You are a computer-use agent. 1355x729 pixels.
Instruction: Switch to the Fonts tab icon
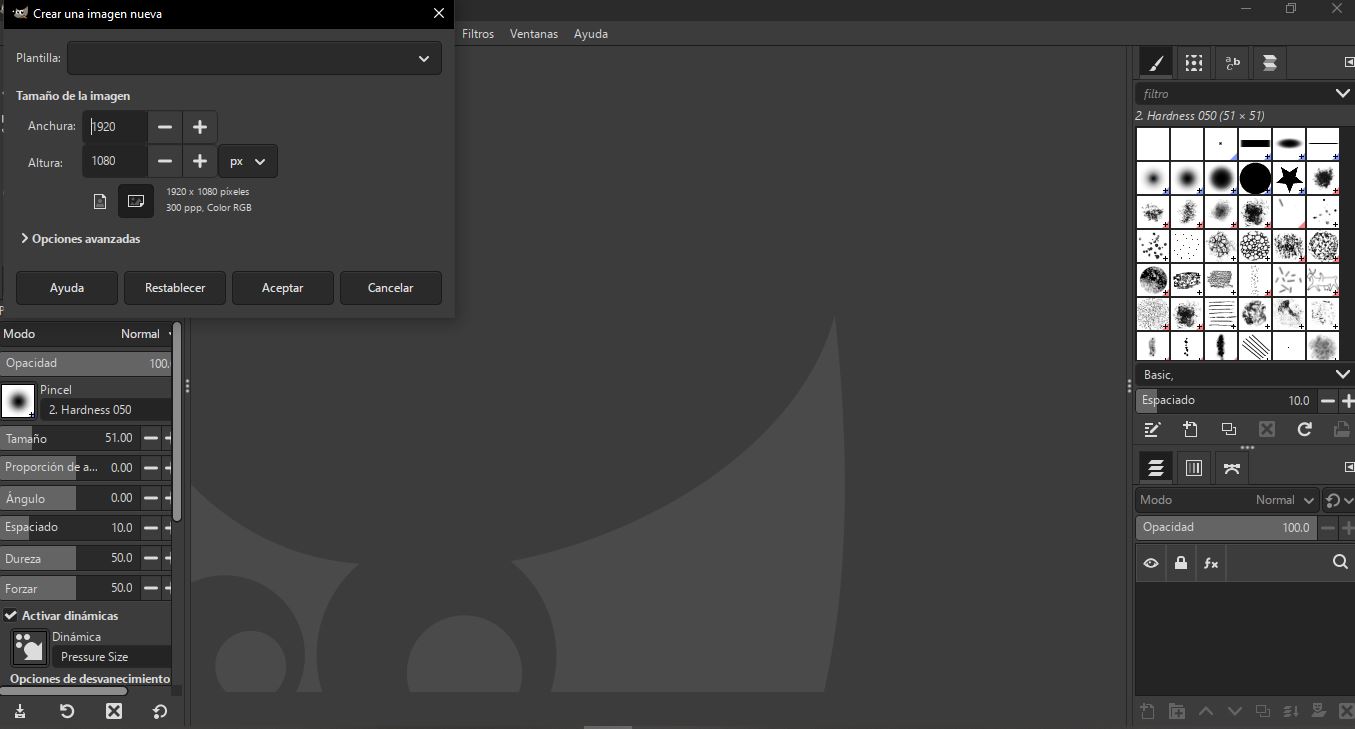[1232, 63]
